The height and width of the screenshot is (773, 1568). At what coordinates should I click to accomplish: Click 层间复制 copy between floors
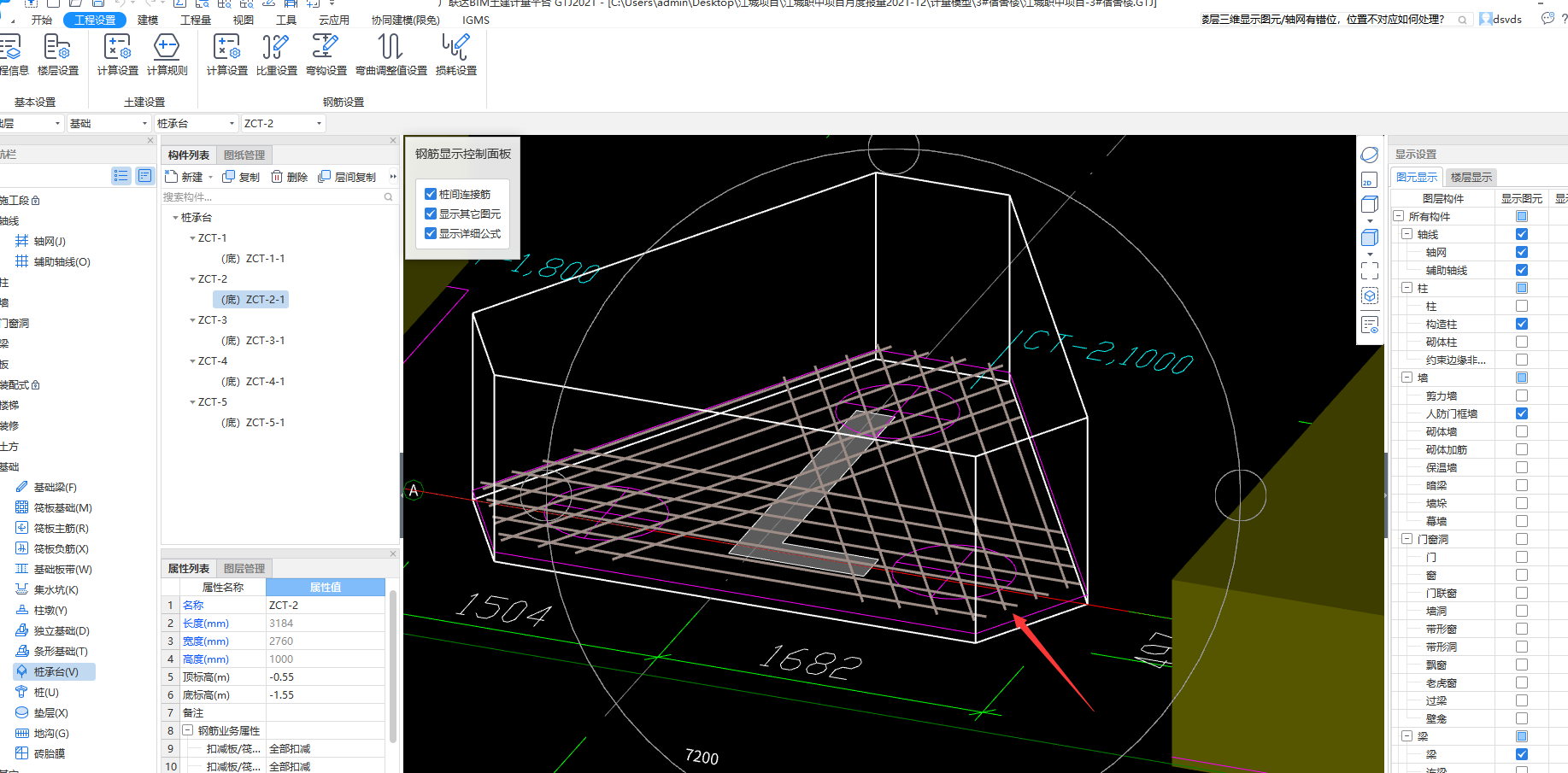347,177
